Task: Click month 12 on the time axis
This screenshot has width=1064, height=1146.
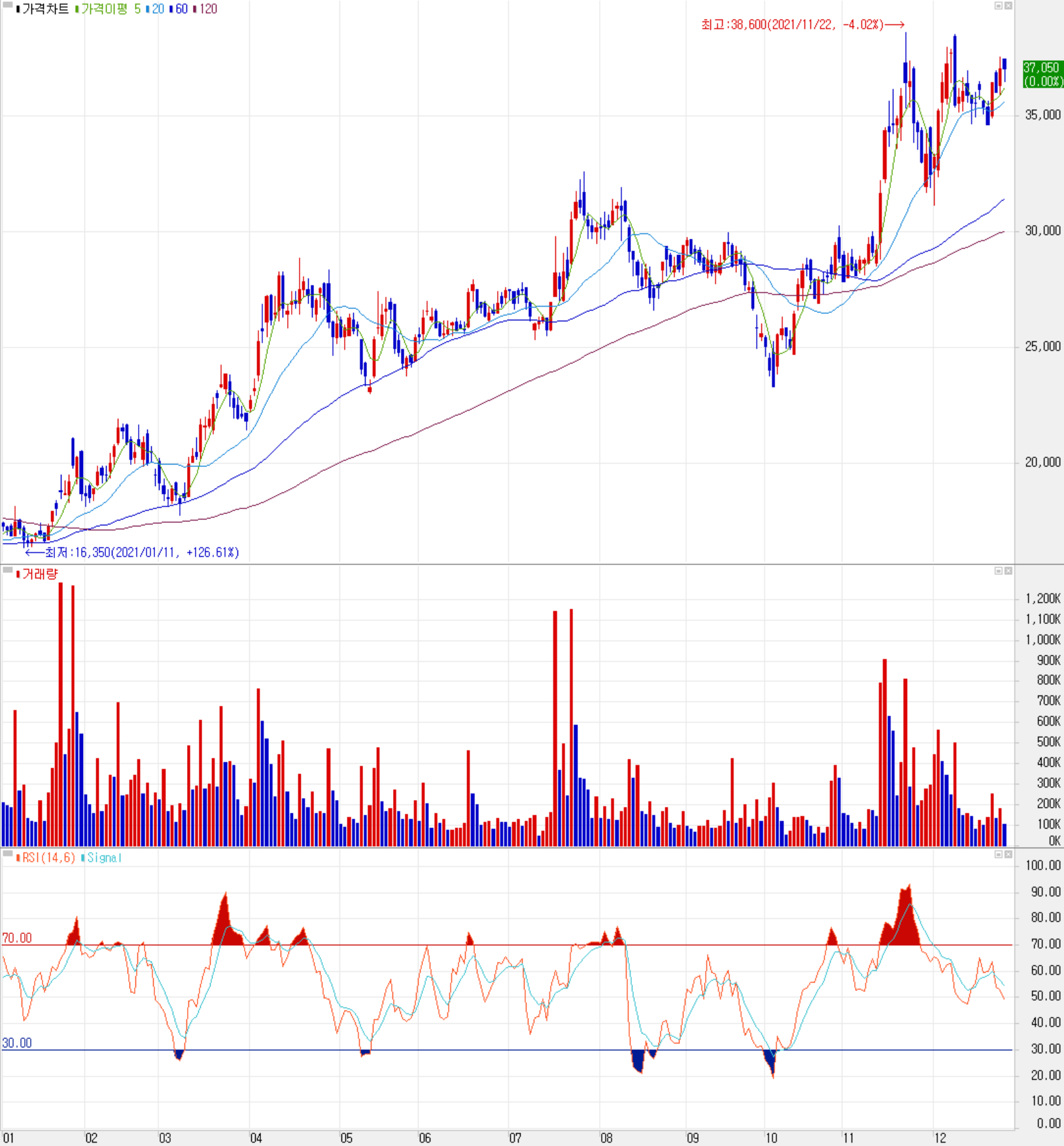Action: coord(940,1138)
